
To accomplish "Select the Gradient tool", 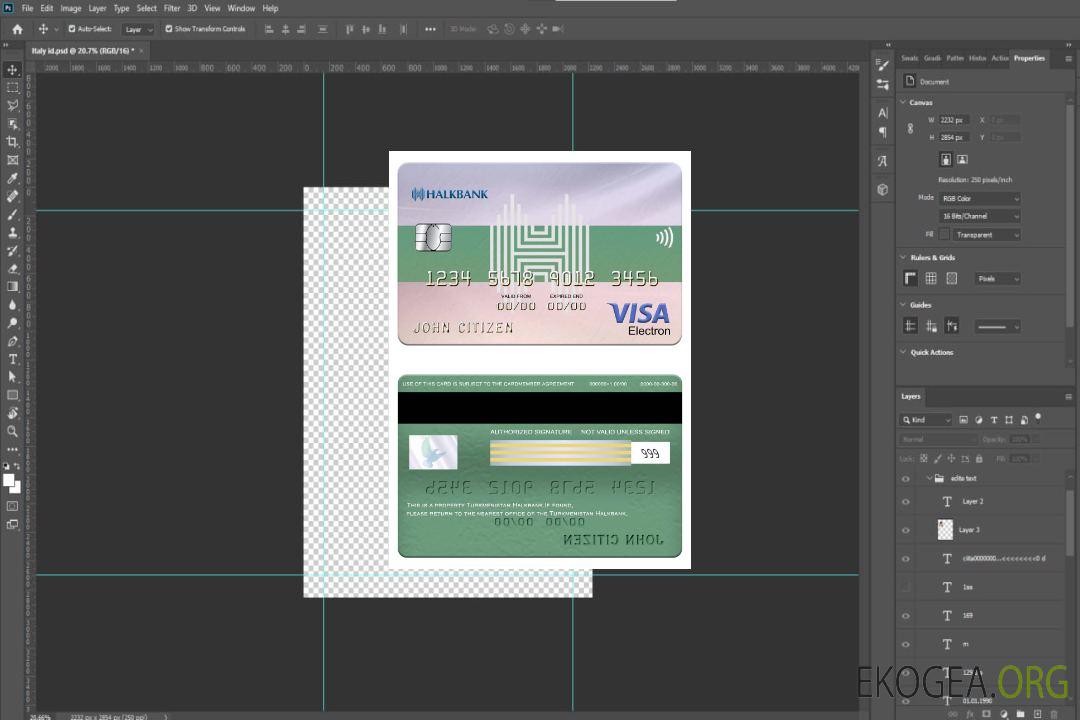I will pos(12,287).
